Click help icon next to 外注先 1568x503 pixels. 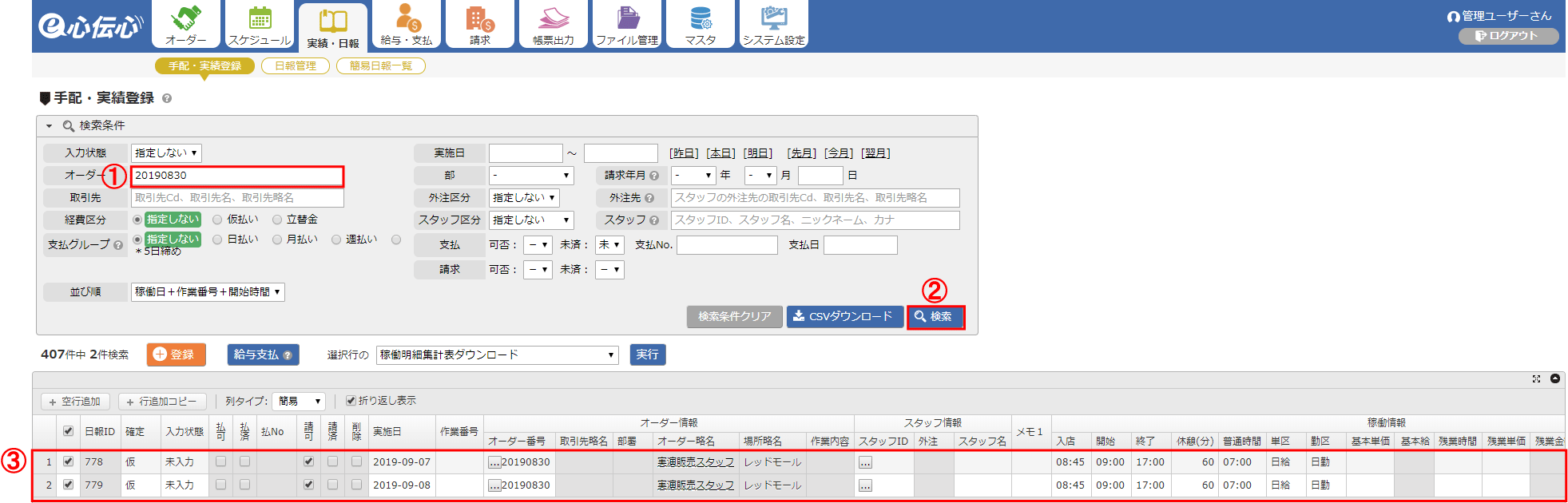coord(649,198)
